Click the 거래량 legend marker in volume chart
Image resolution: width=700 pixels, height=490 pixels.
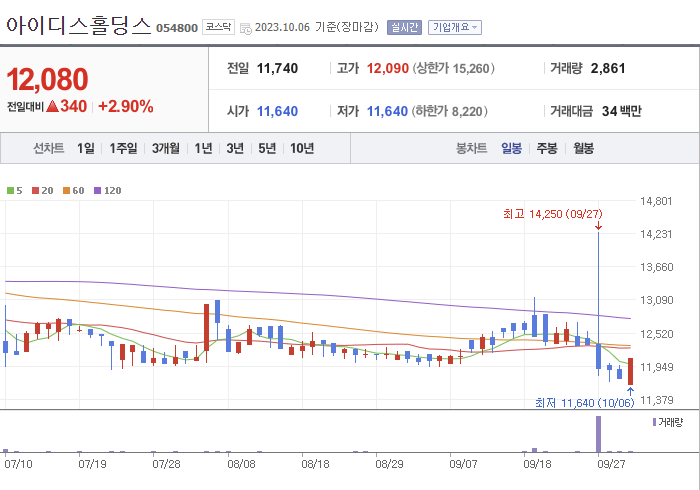pyautogui.click(x=654, y=422)
